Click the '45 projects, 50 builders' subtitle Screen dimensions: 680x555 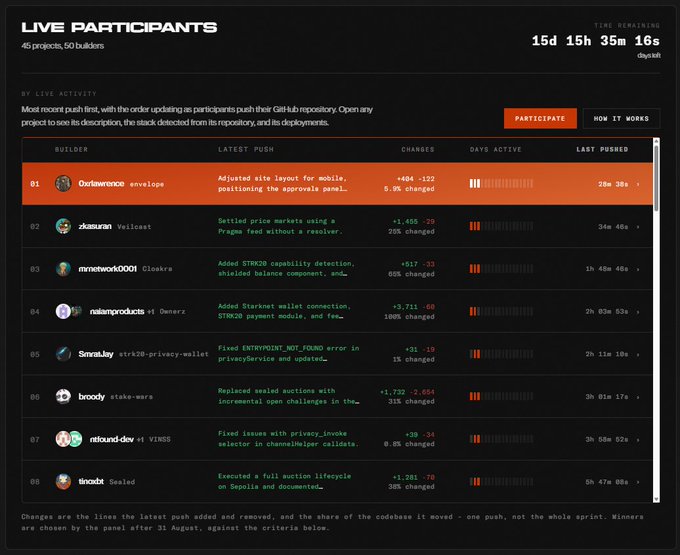tap(62, 46)
